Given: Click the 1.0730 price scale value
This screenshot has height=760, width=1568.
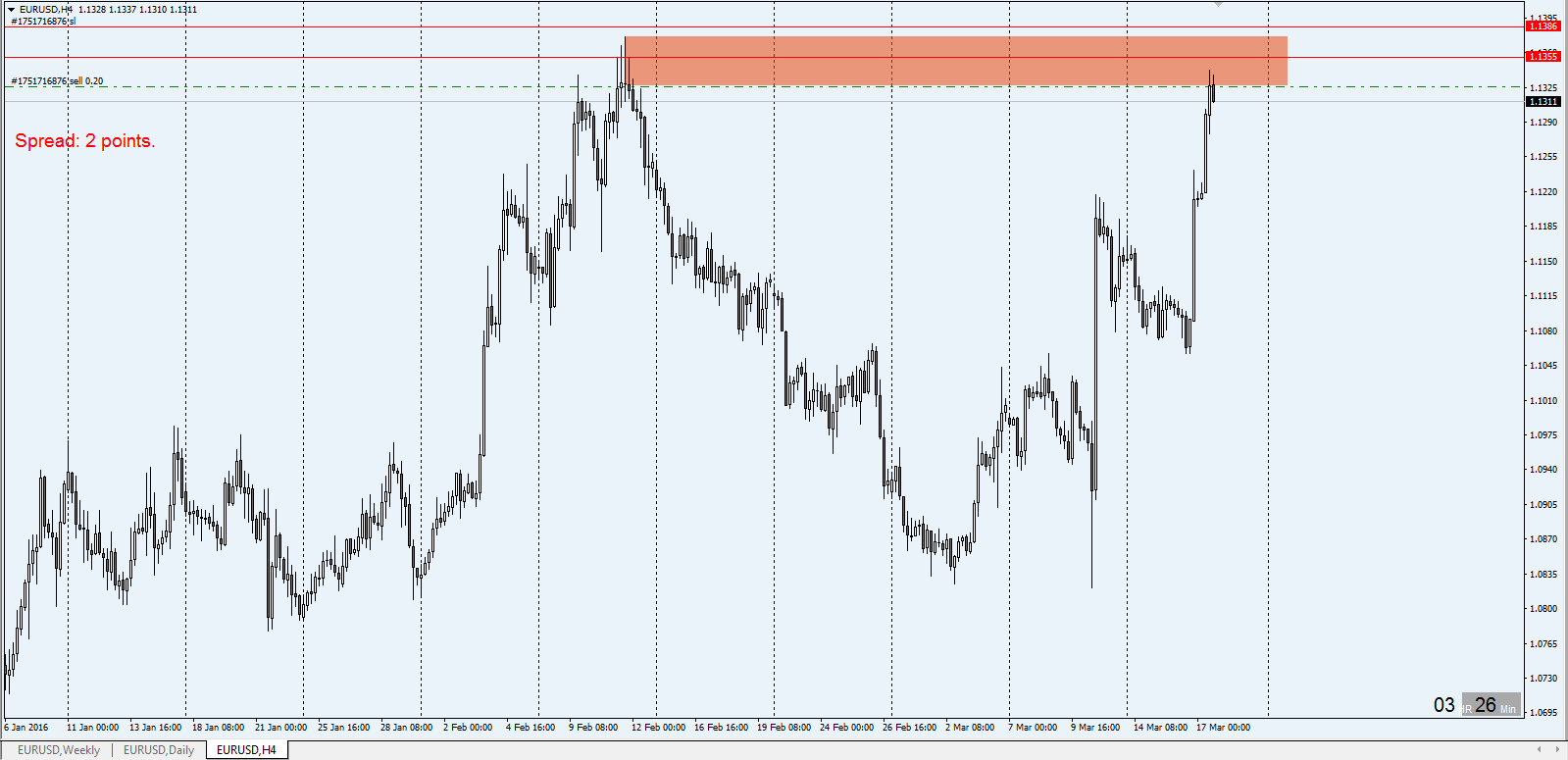Looking at the screenshot, I should 1543,679.
